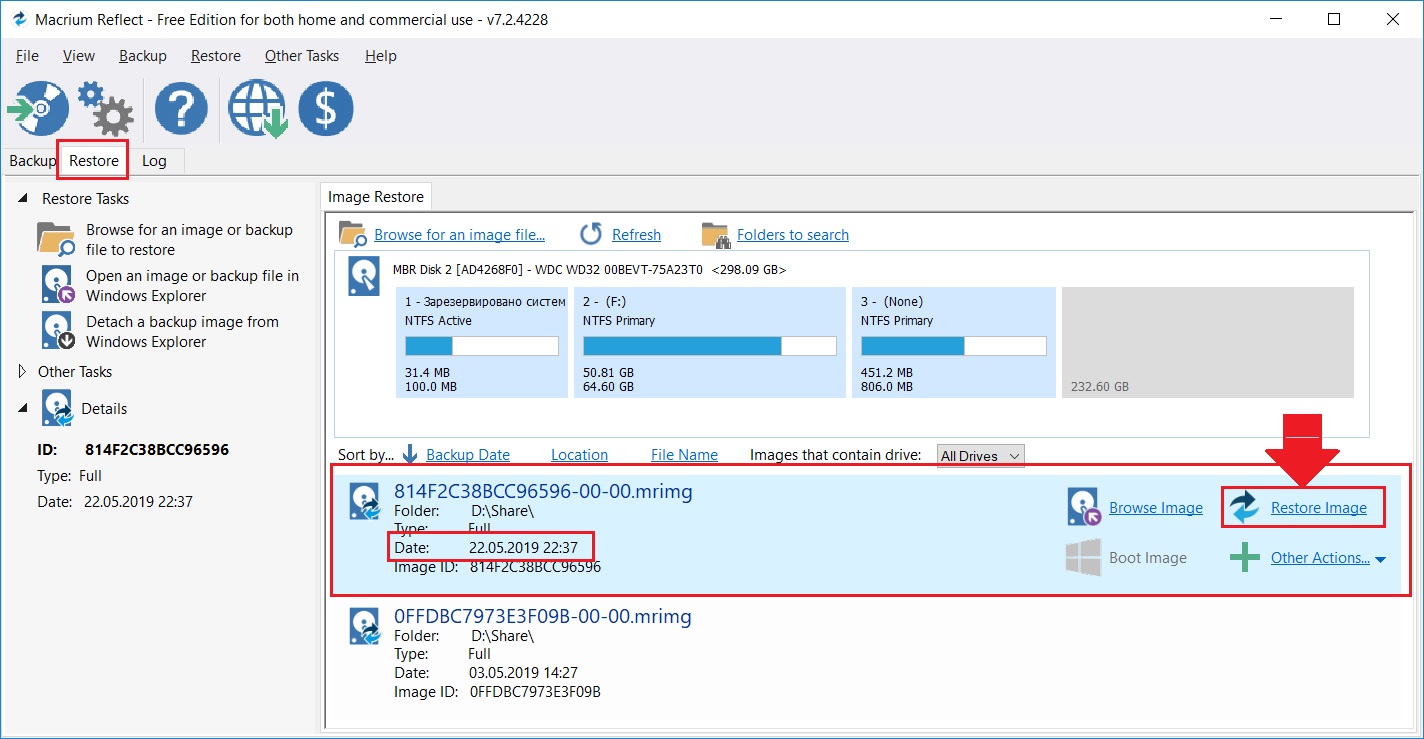Click the Details disk icon in sidebar
This screenshot has height=739, width=1424.
(x=58, y=409)
